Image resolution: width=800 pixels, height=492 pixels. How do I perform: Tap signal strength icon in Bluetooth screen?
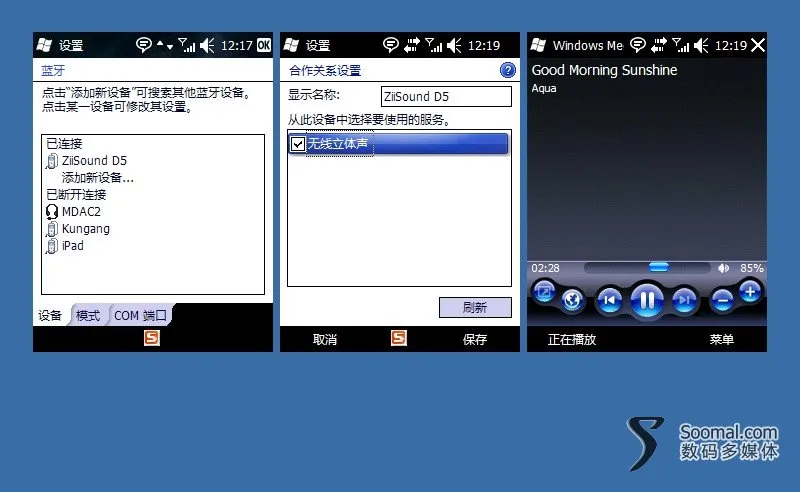(187, 45)
